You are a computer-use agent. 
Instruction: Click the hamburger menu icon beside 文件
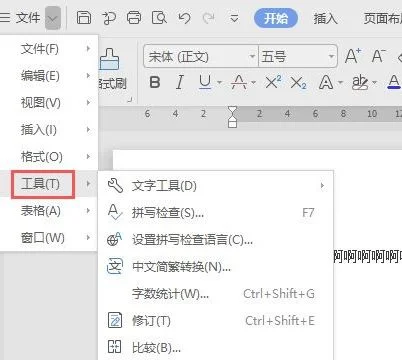coord(5,18)
